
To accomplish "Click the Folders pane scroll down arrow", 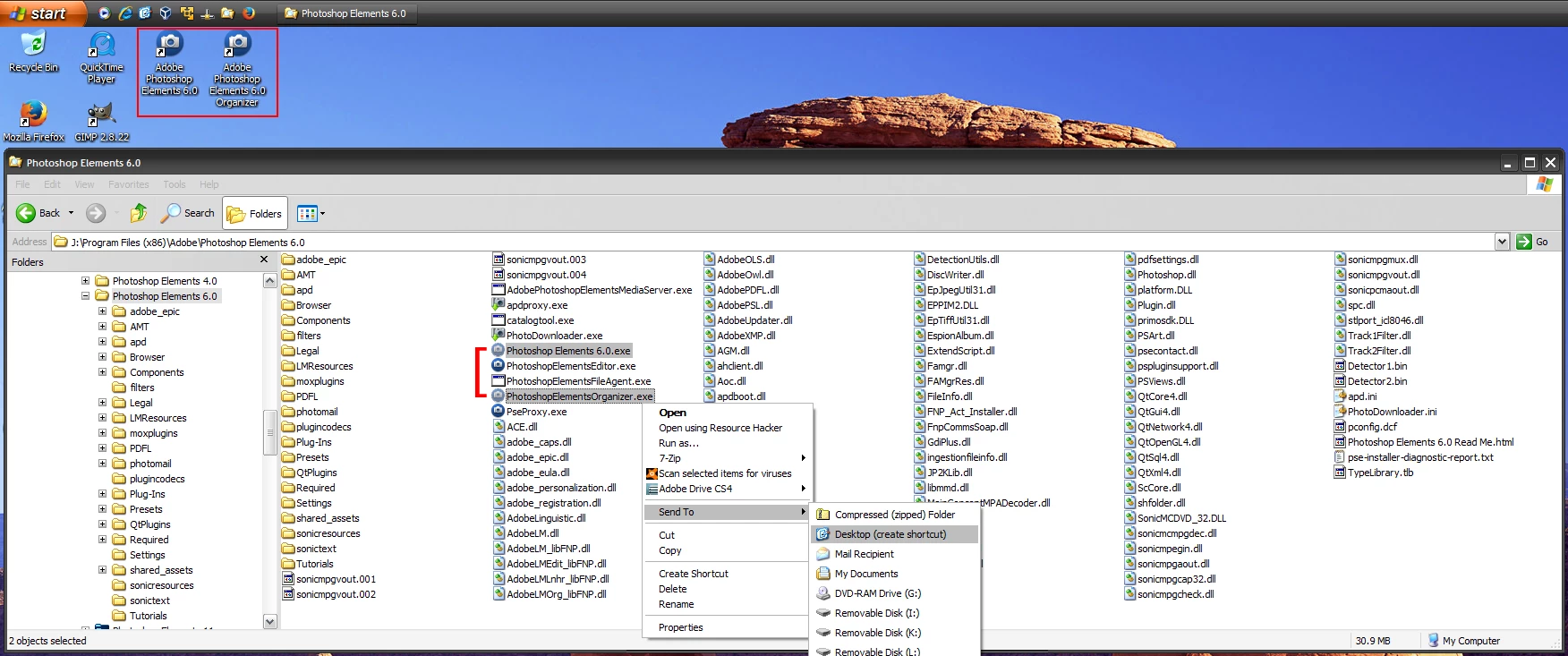I will click(269, 621).
